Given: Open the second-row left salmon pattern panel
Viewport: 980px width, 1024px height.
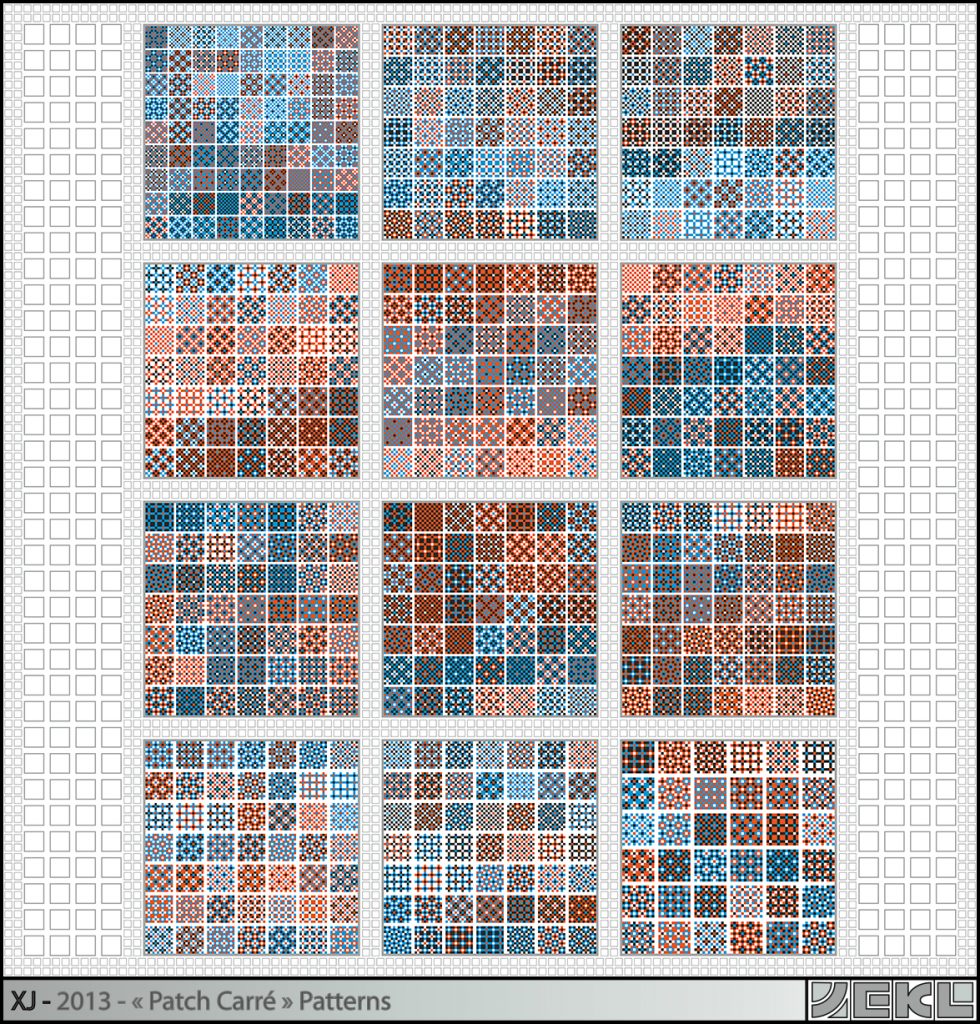Looking at the screenshot, I should pyautogui.click(x=251, y=370).
